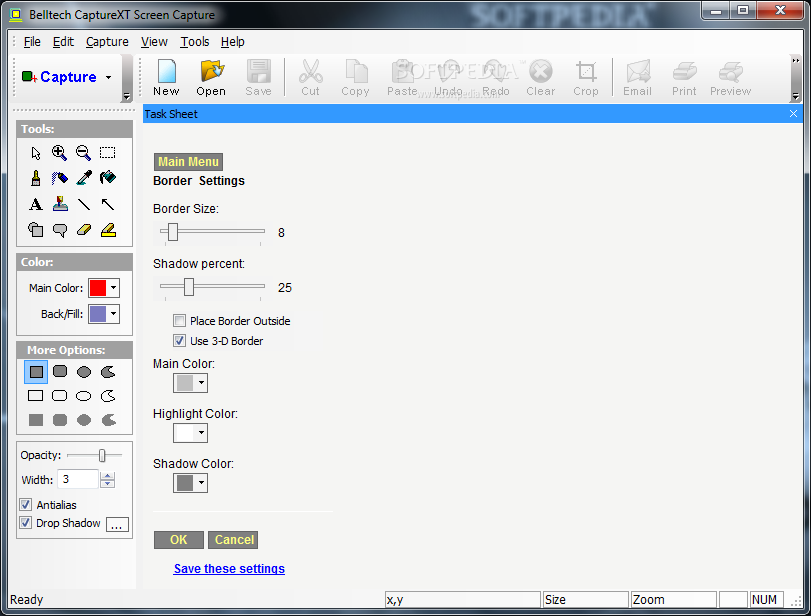Click the New toolbar icon
This screenshot has width=811, height=616.
[x=167, y=77]
